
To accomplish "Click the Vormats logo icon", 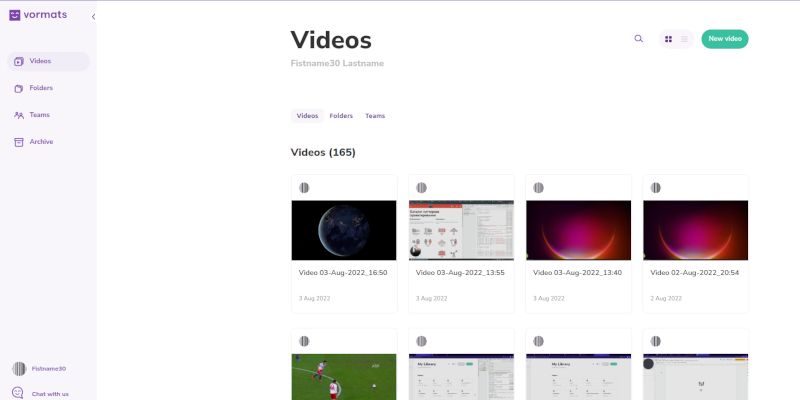I will pos(15,15).
